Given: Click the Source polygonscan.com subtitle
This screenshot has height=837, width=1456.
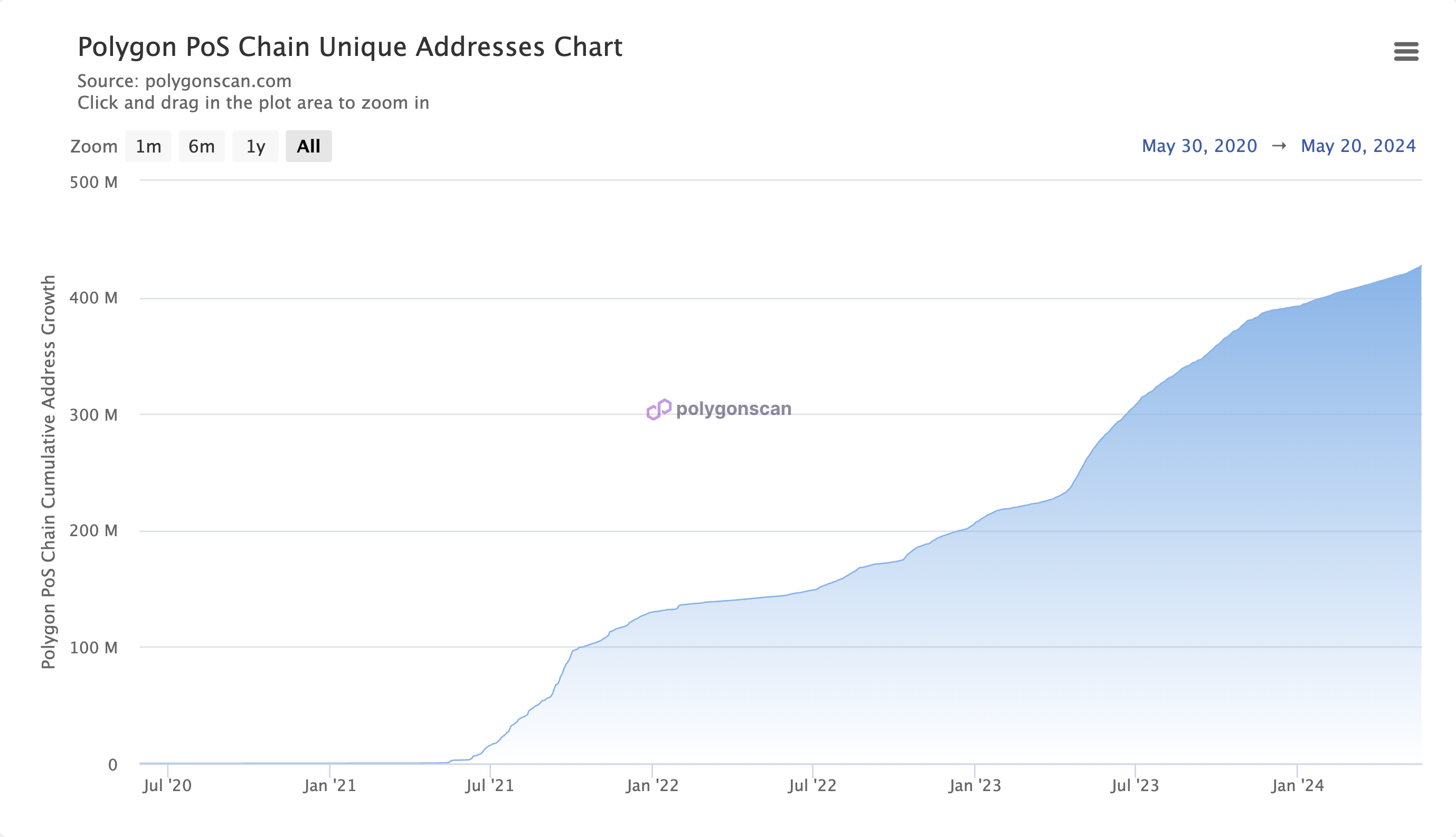Looking at the screenshot, I should pos(184,81).
